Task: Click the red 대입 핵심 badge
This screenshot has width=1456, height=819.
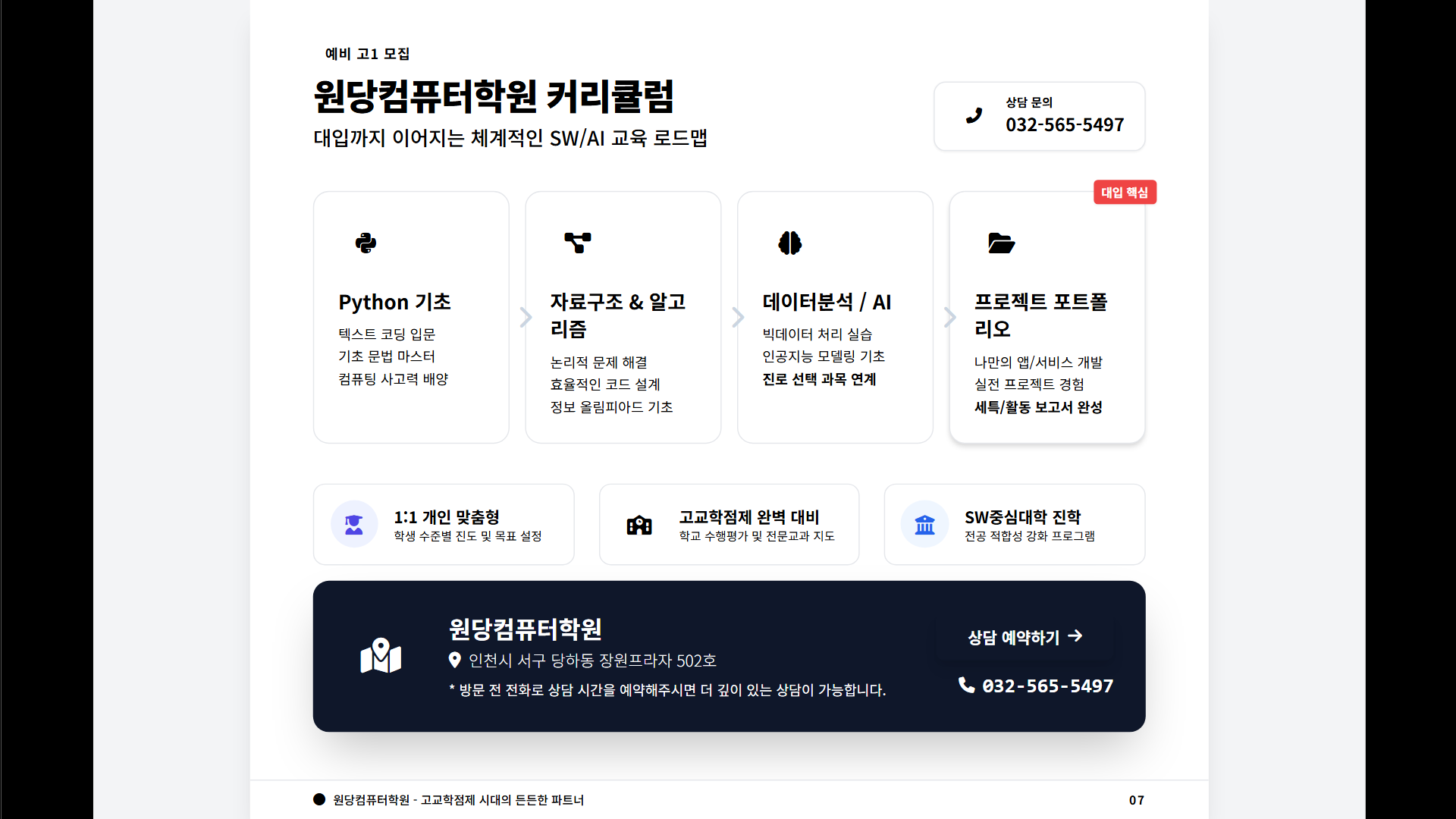Action: click(1124, 193)
